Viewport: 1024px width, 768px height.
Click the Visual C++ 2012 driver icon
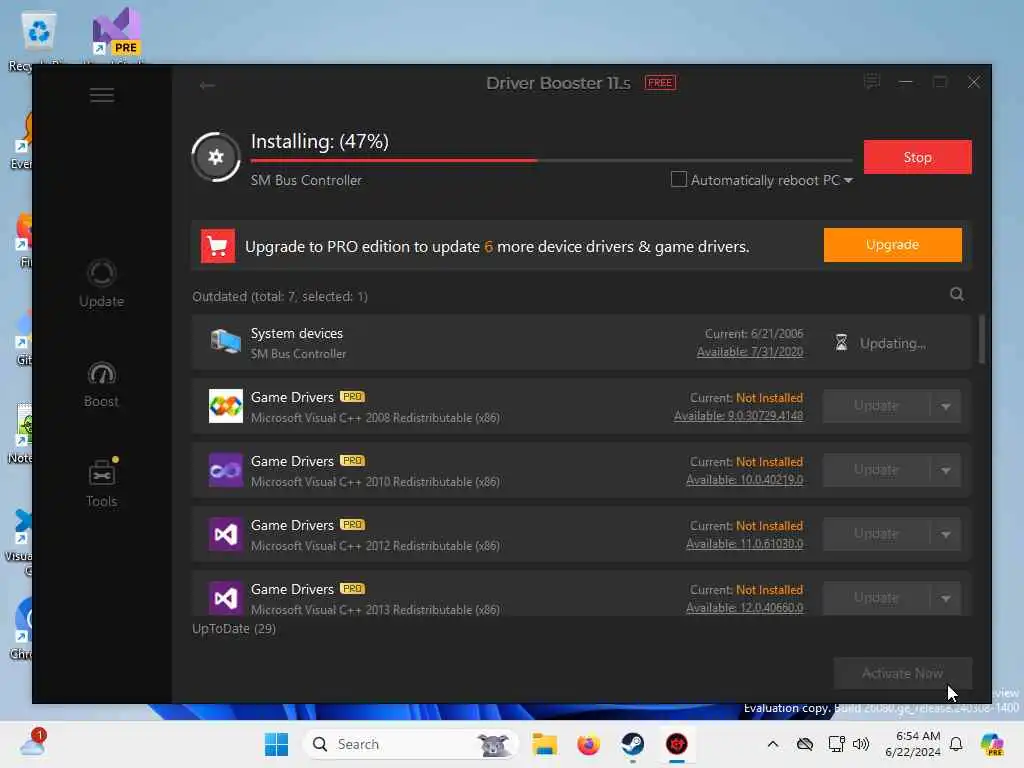(225, 534)
